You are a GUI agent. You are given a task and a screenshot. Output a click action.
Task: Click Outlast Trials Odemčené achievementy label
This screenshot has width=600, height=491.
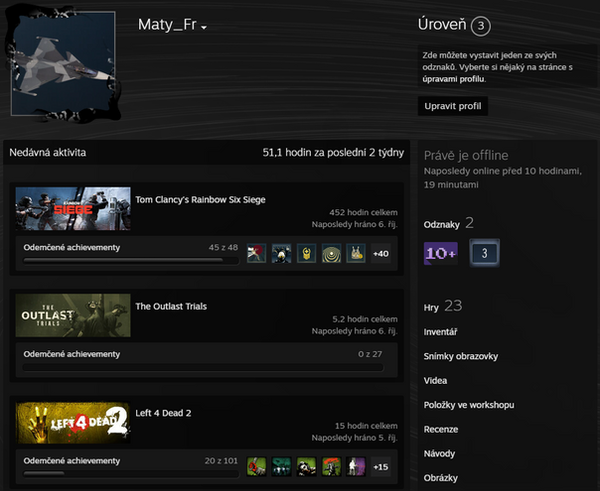coord(72,354)
